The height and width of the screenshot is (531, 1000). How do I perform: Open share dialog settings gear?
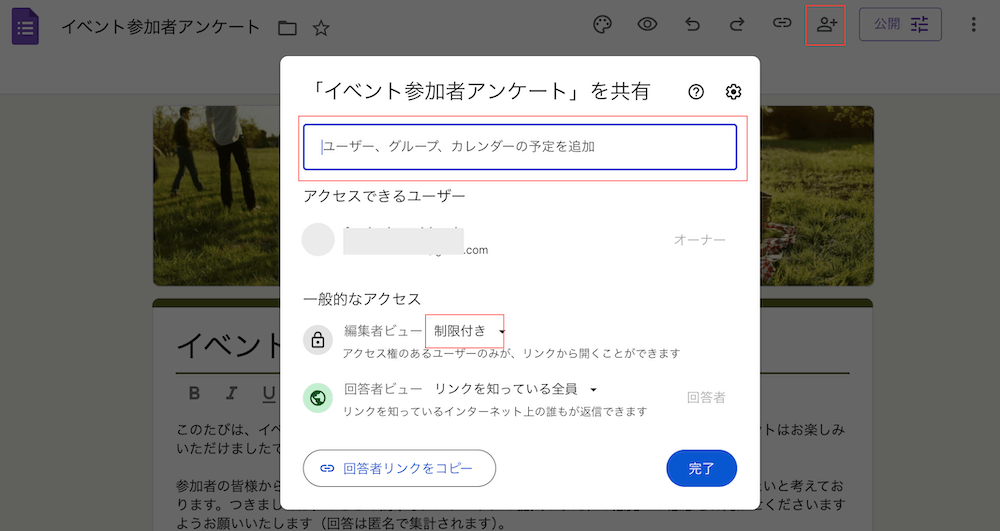coord(733,92)
